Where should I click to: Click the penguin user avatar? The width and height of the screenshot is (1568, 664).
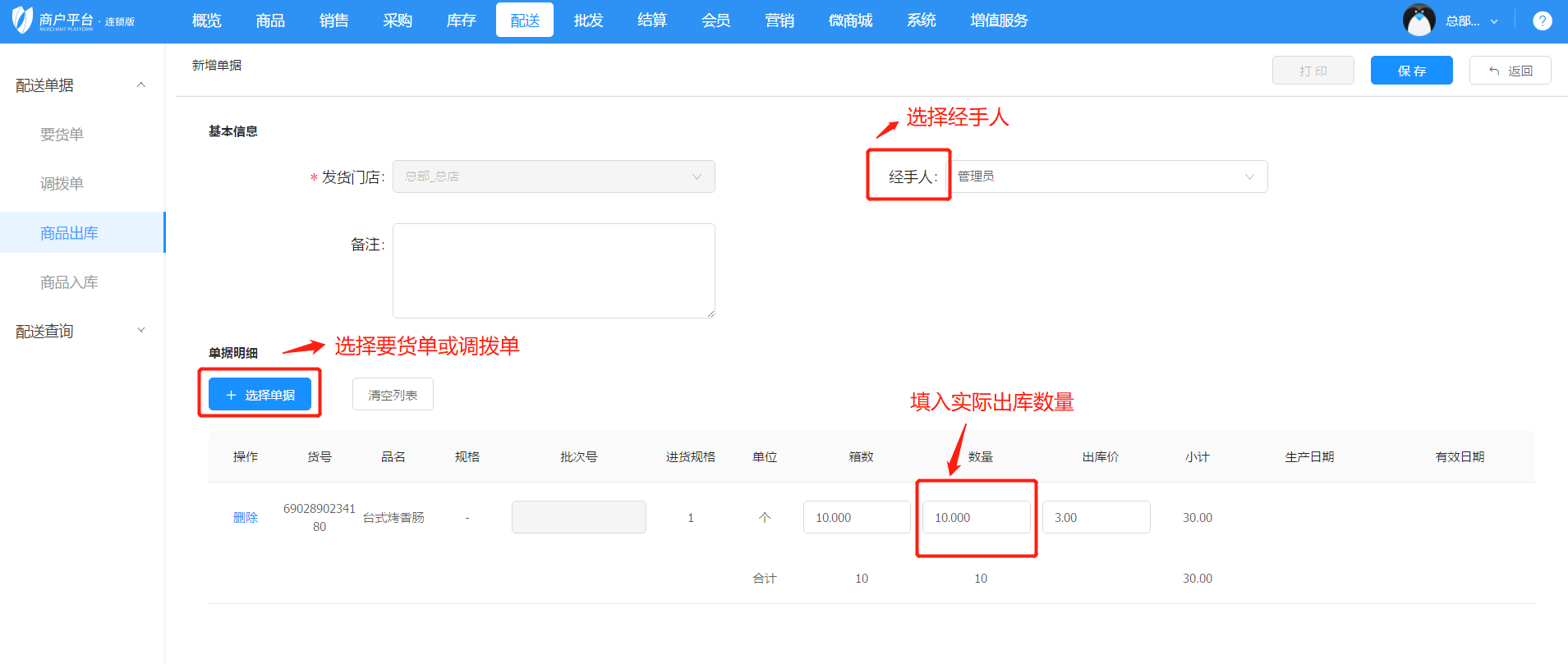coord(1419,21)
